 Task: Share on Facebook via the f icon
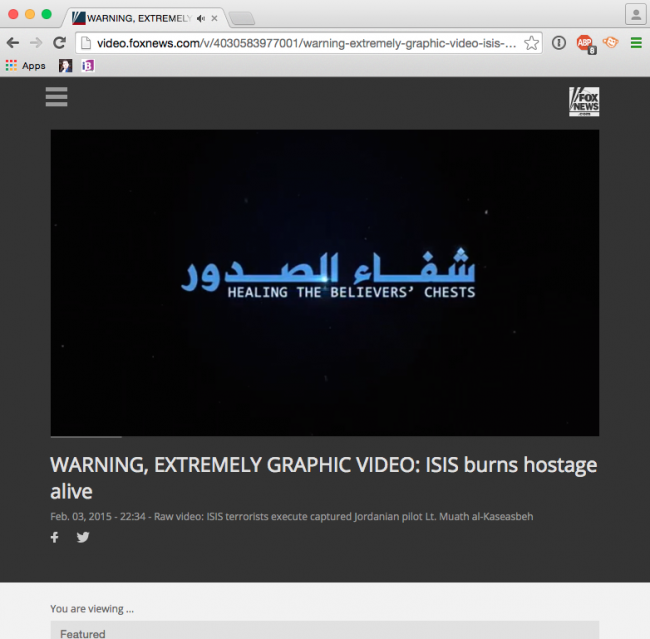pos(55,537)
